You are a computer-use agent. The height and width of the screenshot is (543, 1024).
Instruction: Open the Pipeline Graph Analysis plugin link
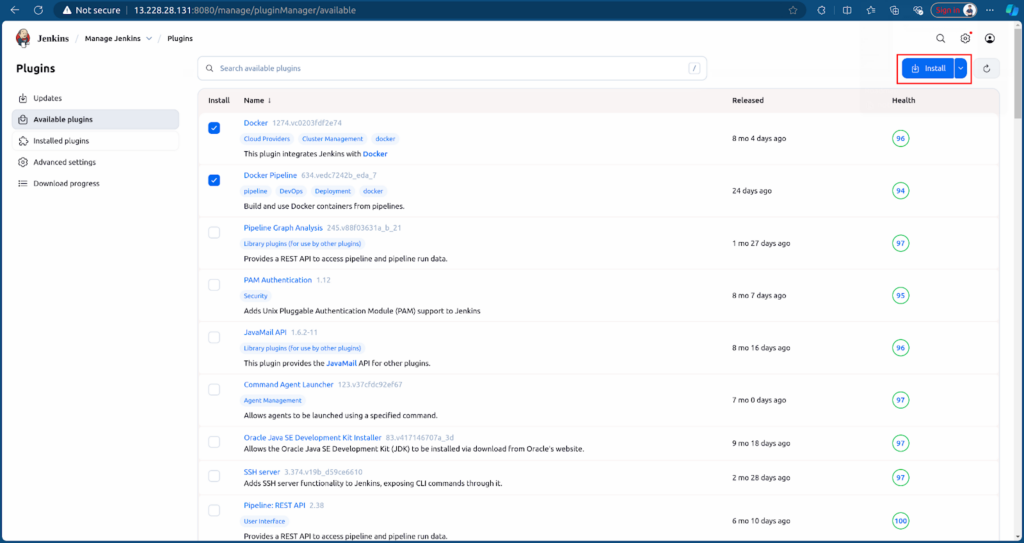(283, 228)
